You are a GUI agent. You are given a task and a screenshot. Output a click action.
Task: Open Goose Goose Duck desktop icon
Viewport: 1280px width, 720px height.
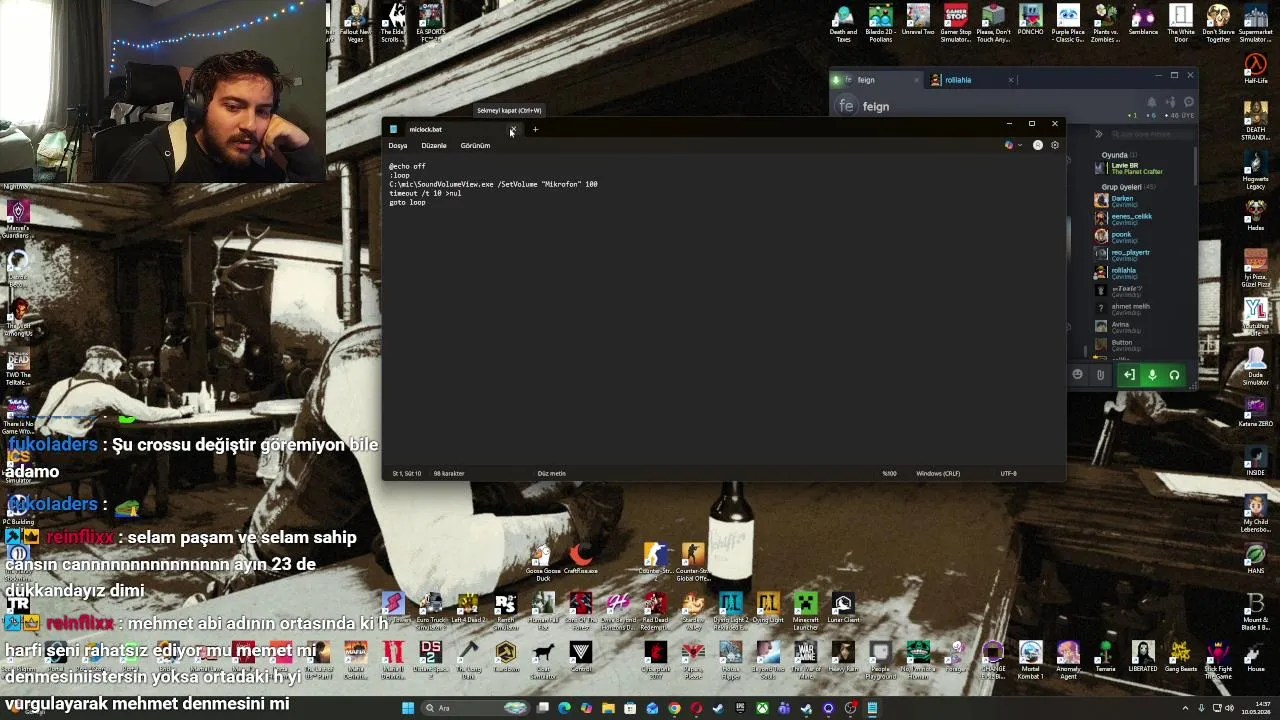543,563
